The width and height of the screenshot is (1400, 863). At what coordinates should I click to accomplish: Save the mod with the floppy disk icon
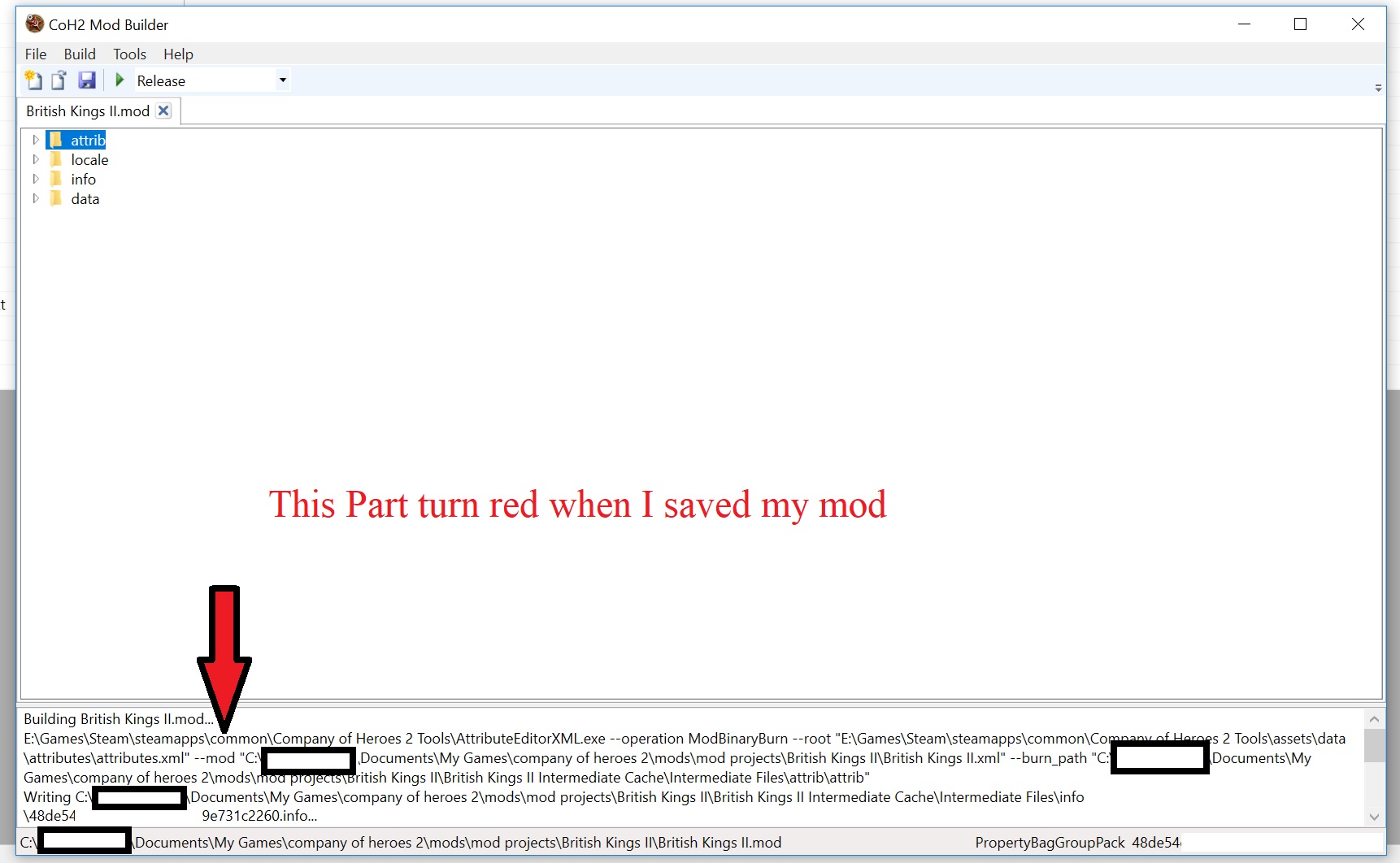coord(87,80)
